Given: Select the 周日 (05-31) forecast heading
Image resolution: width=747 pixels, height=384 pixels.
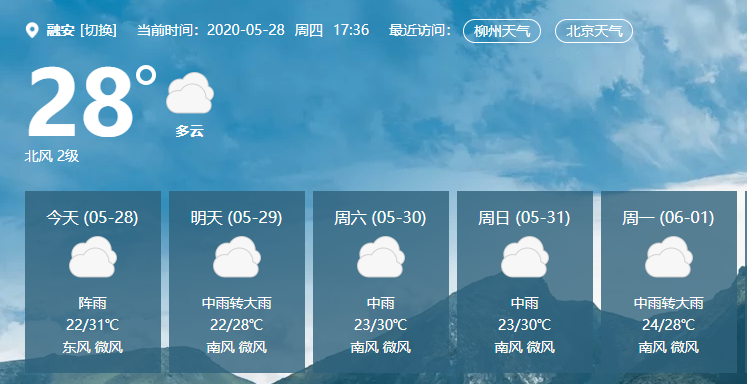Looking at the screenshot, I should [x=525, y=218].
